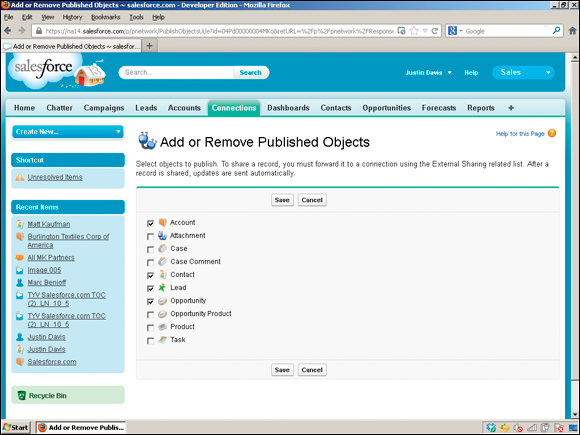This screenshot has height=435, width=580.
Task: Click the Case Comment object icon
Action: pos(163,262)
